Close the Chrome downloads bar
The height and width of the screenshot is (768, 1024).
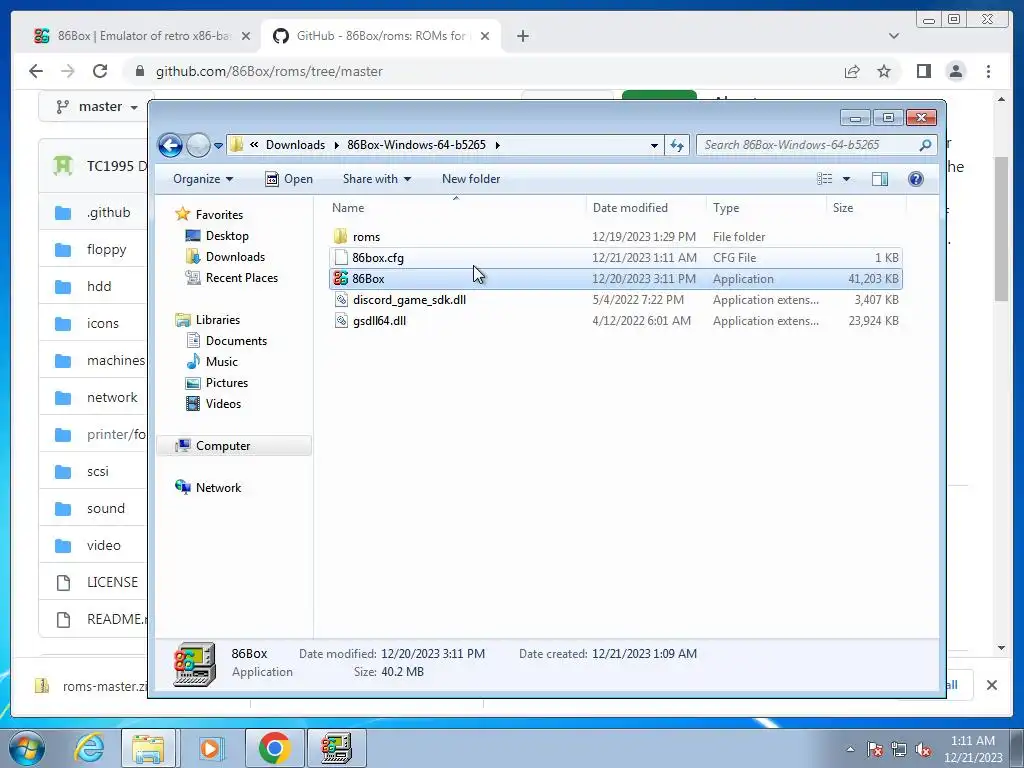tap(991, 685)
